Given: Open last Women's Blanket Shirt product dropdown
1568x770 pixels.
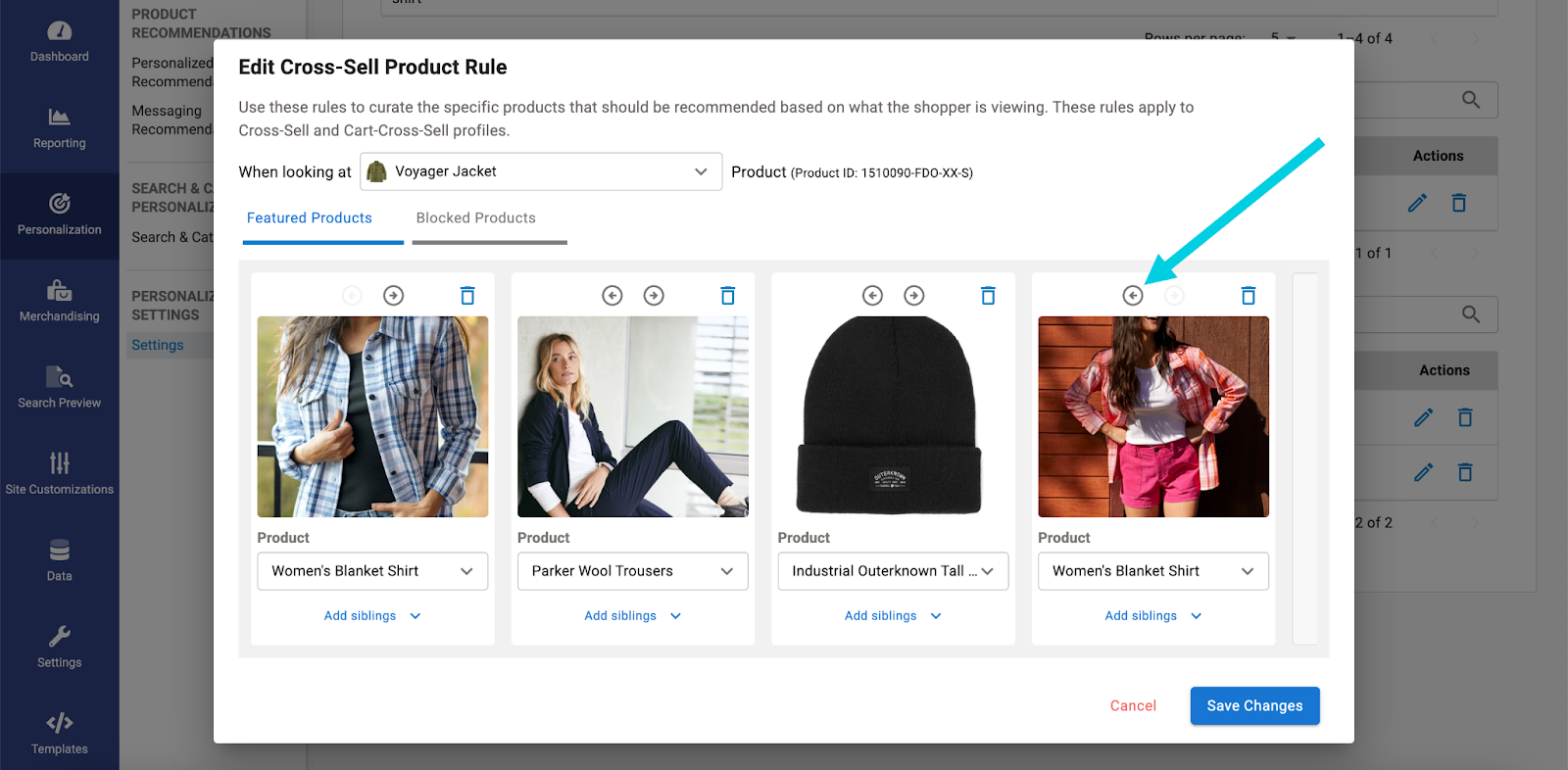Looking at the screenshot, I should click(1153, 571).
